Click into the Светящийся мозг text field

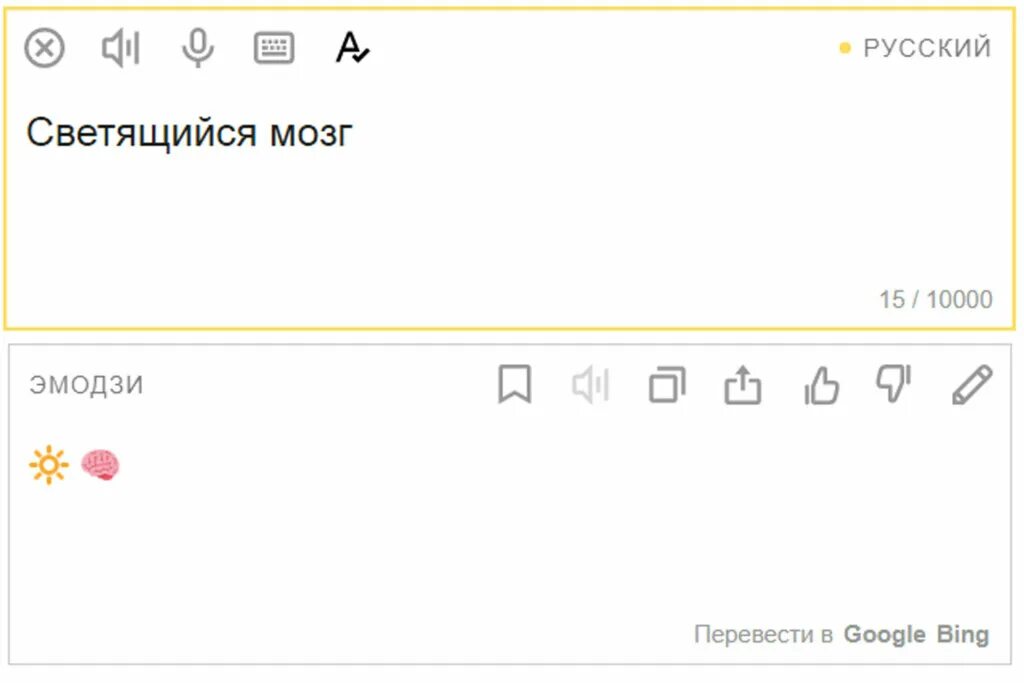pyautogui.click(x=509, y=196)
